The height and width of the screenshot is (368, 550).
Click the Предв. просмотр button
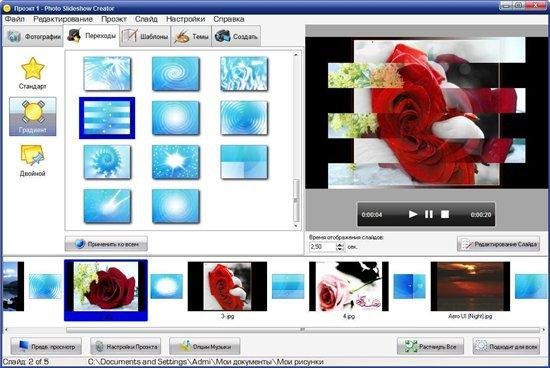pos(46,347)
